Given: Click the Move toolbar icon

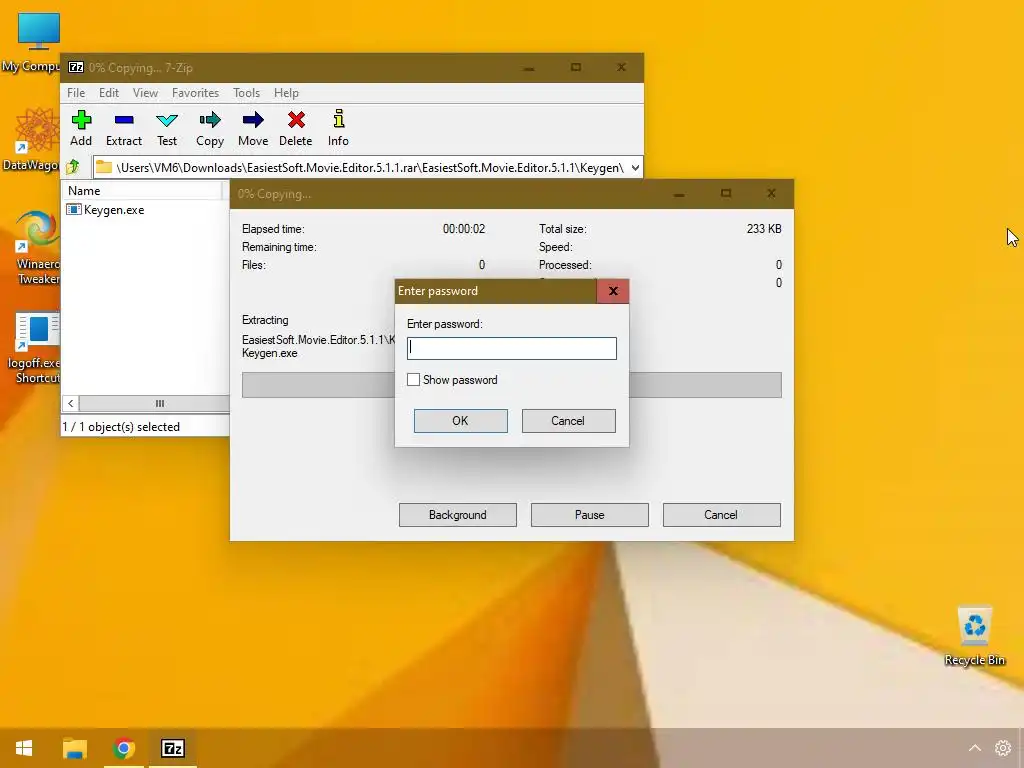Looking at the screenshot, I should [253, 128].
